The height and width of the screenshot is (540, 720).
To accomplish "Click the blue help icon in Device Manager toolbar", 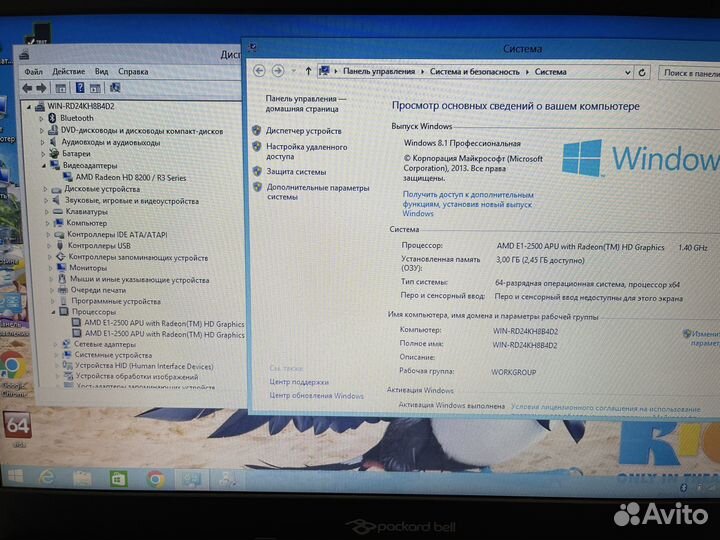I will click(79, 88).
